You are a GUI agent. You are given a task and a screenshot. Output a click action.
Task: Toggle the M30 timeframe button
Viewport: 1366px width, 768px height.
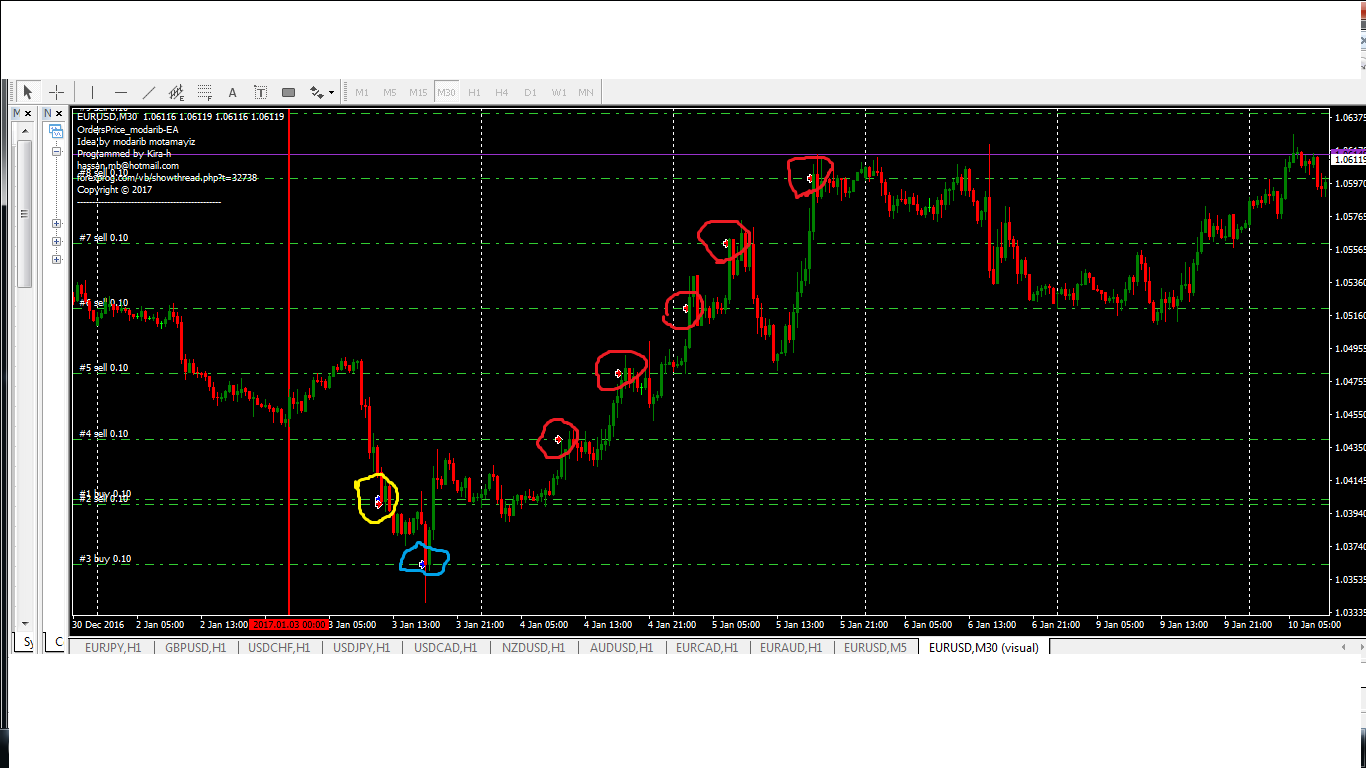coord(446,92)
